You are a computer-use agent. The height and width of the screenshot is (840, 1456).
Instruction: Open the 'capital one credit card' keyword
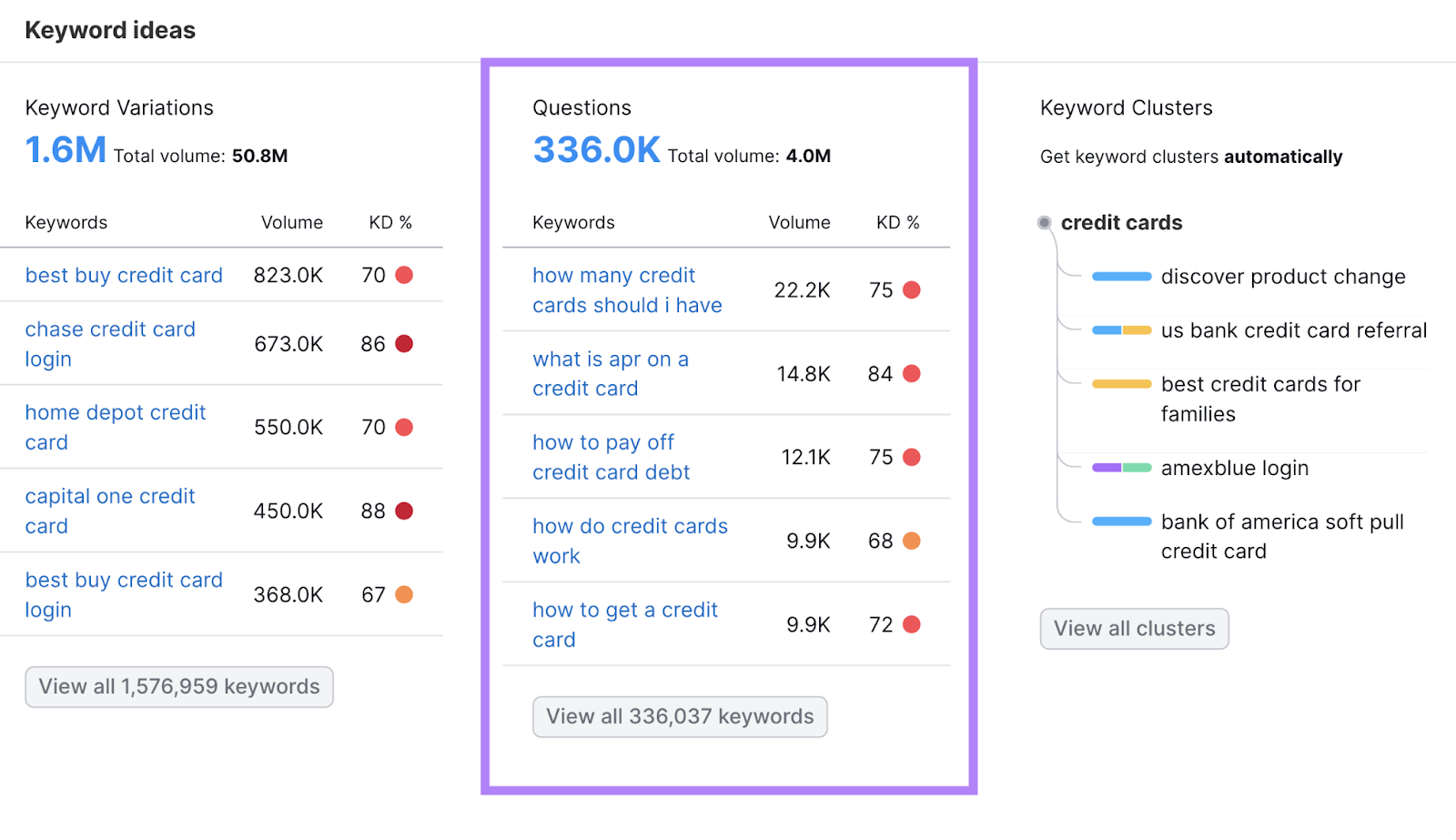click(110, 511)
